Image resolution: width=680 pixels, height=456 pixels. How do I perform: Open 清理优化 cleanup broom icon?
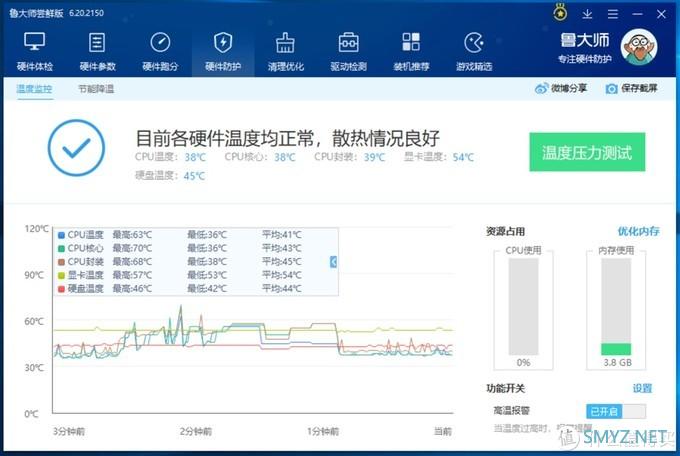(x=285, y=51)
